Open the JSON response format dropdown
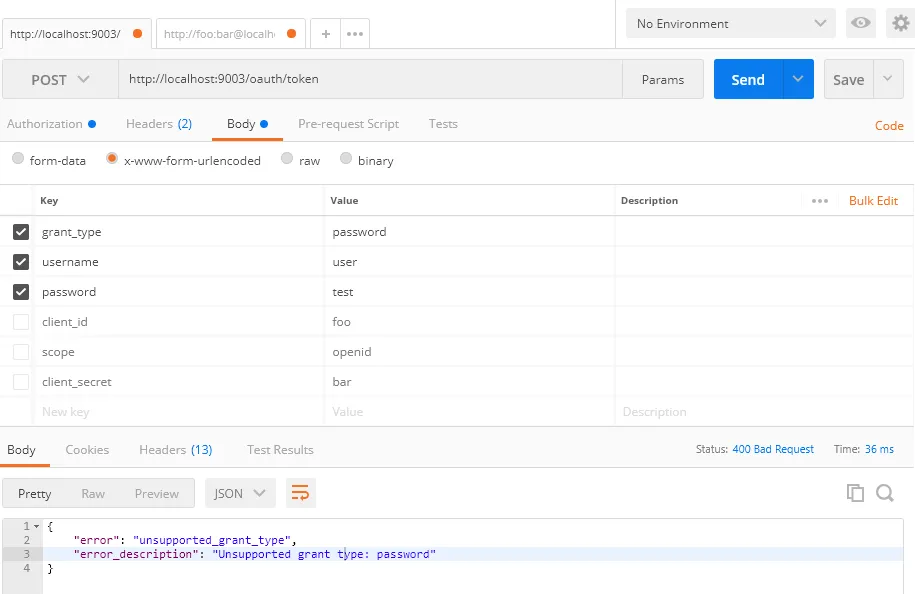The image size is (915, 594). 239,493
